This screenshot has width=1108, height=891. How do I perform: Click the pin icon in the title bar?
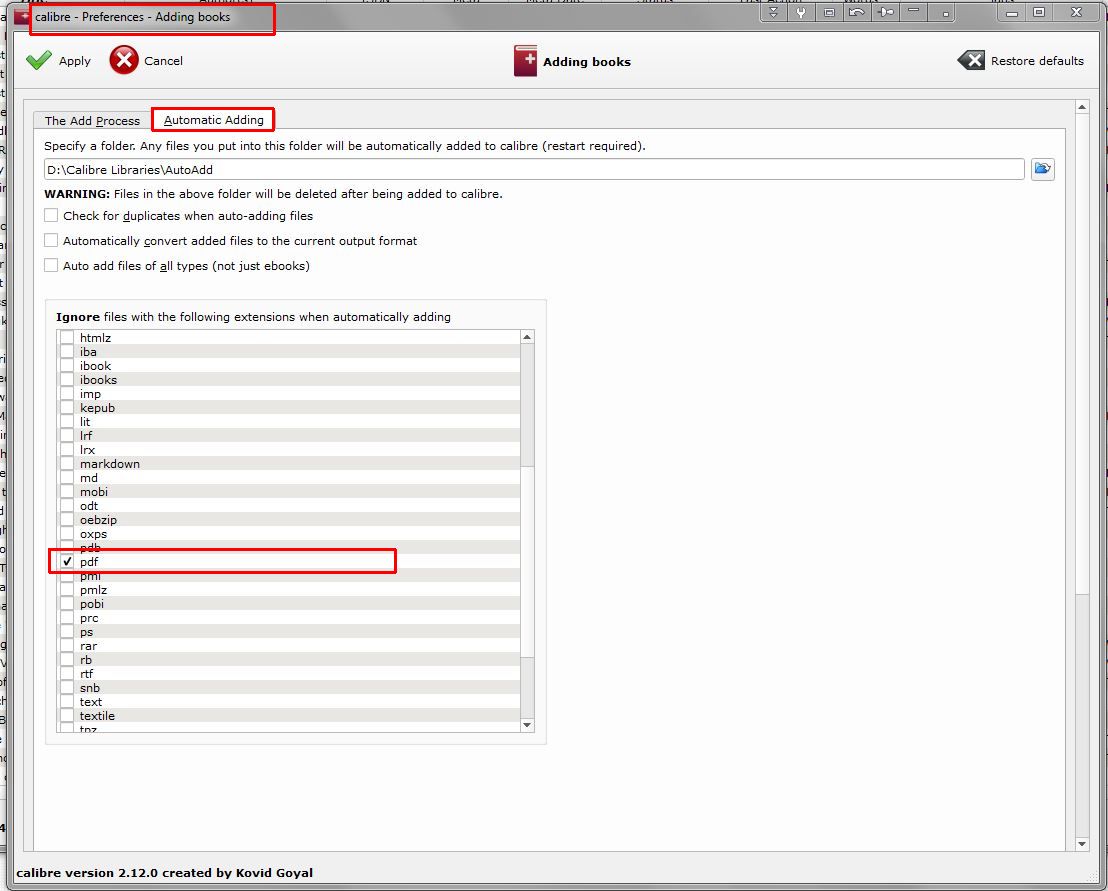885,12
